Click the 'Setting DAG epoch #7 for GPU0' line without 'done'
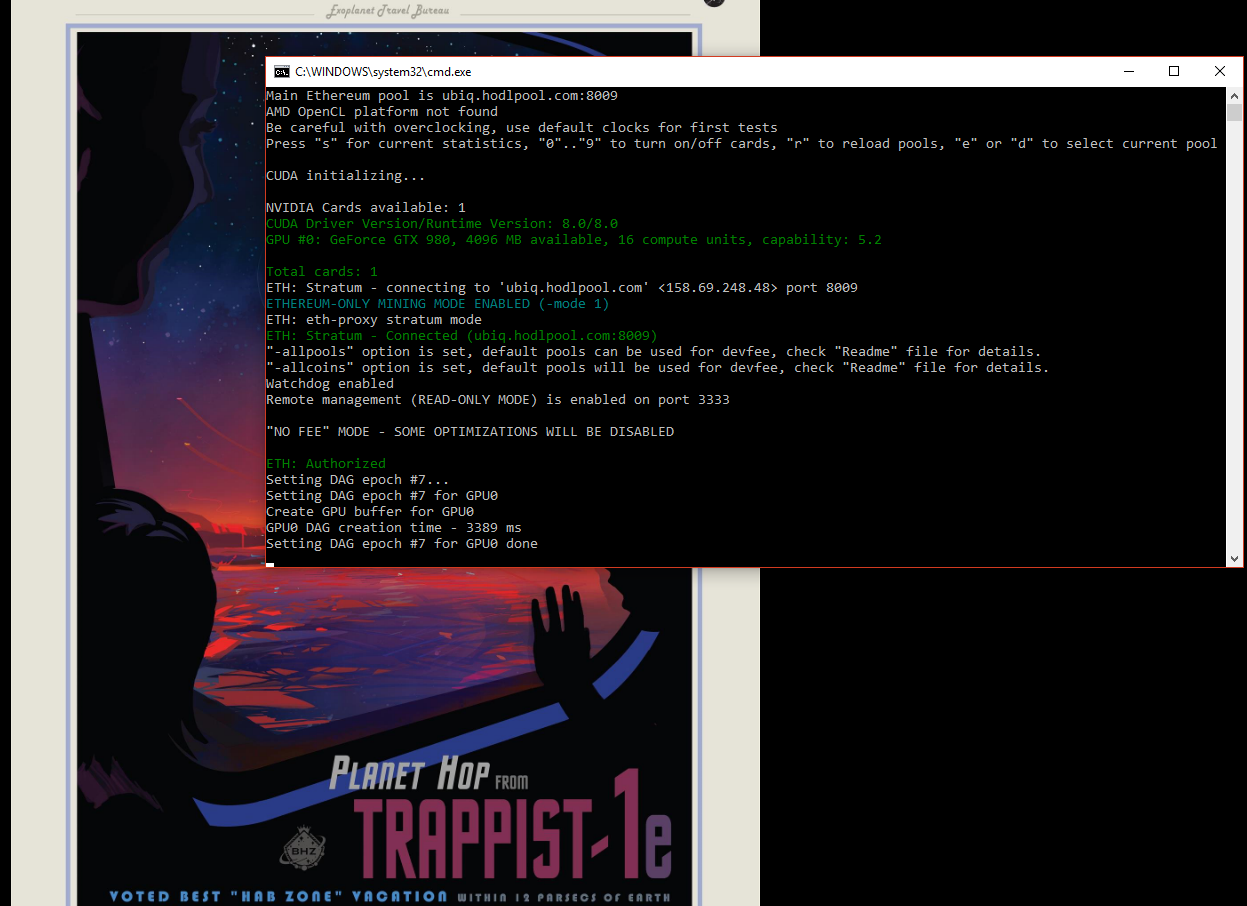Viewport: 1247px width, 906px height. point(381,496)
